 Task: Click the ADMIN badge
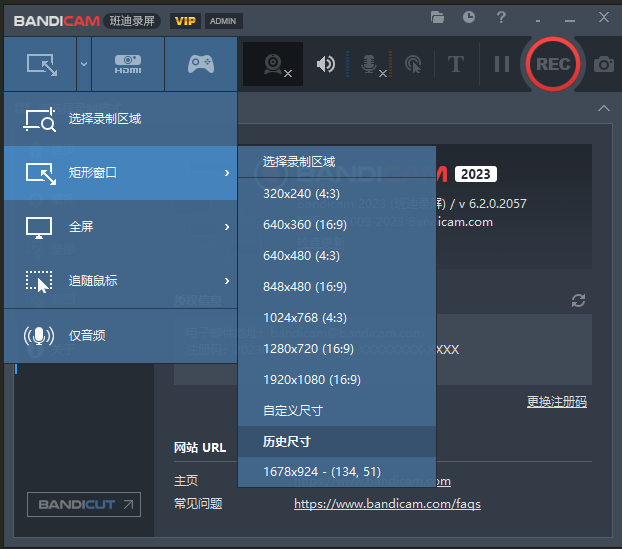click(x=223, y=21)
